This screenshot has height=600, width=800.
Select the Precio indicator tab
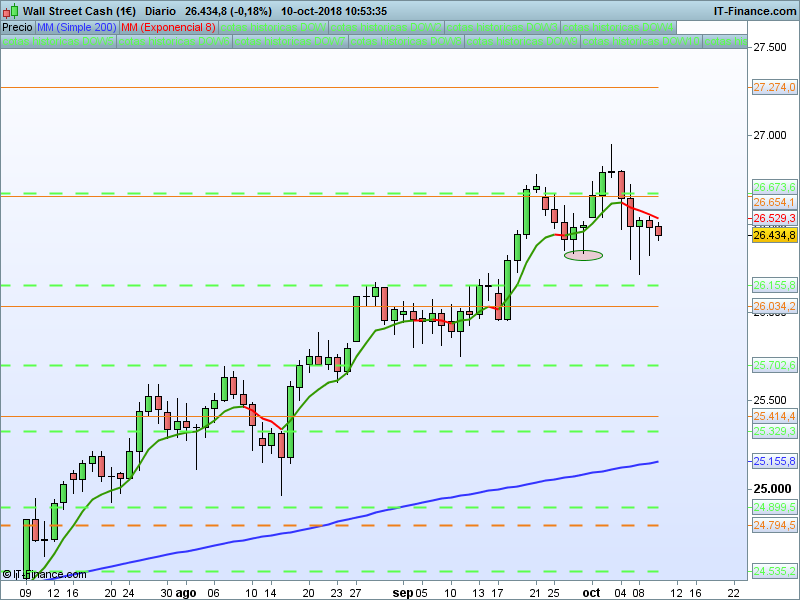tap(17, 27)
